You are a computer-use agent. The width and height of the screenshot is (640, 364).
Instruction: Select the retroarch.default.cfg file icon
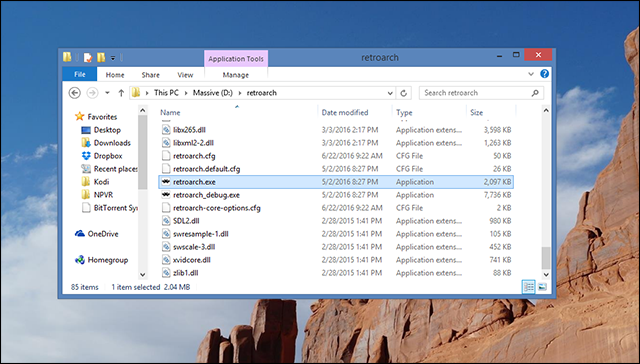166,169
